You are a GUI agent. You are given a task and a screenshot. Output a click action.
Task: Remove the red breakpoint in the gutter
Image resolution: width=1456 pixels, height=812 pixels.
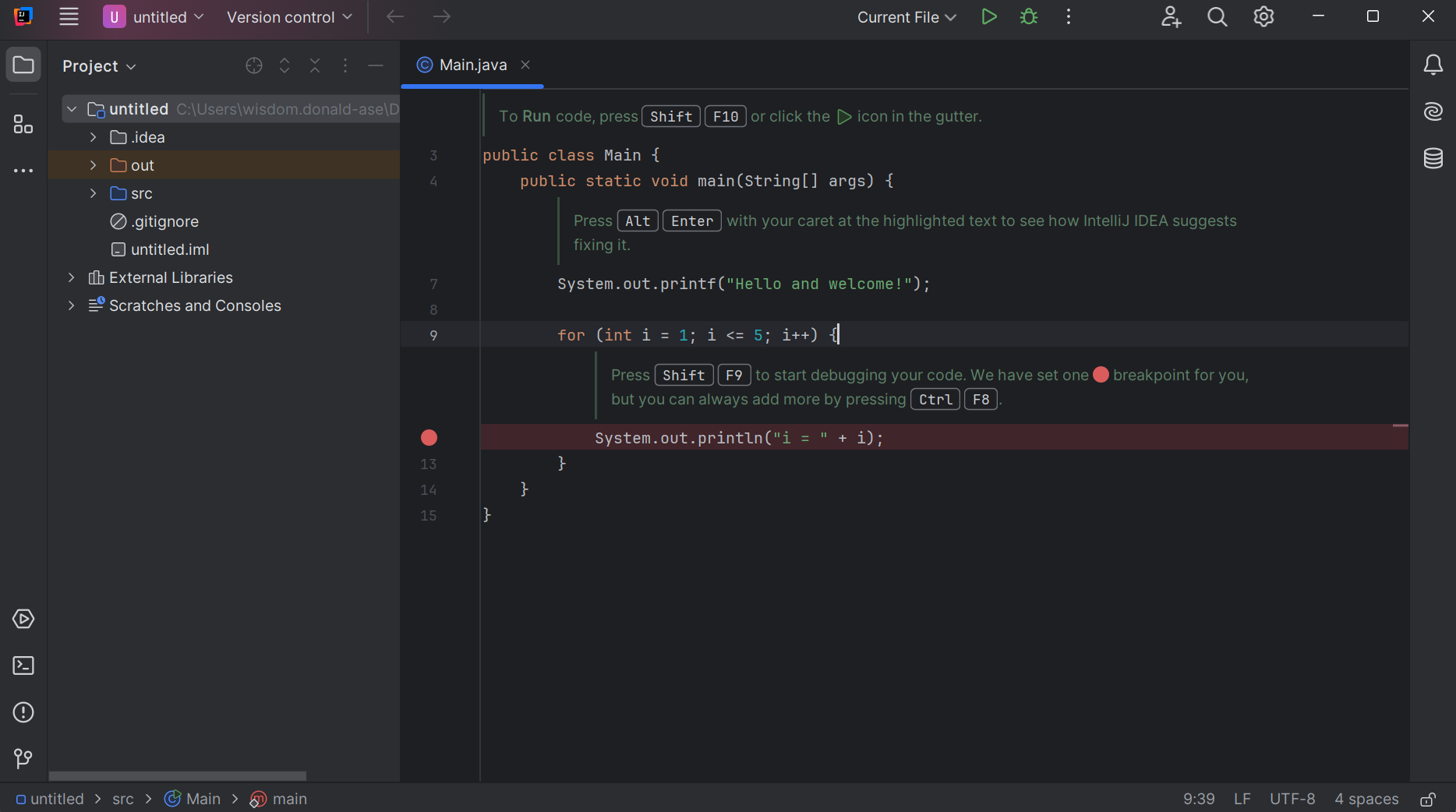pos(429,438)
